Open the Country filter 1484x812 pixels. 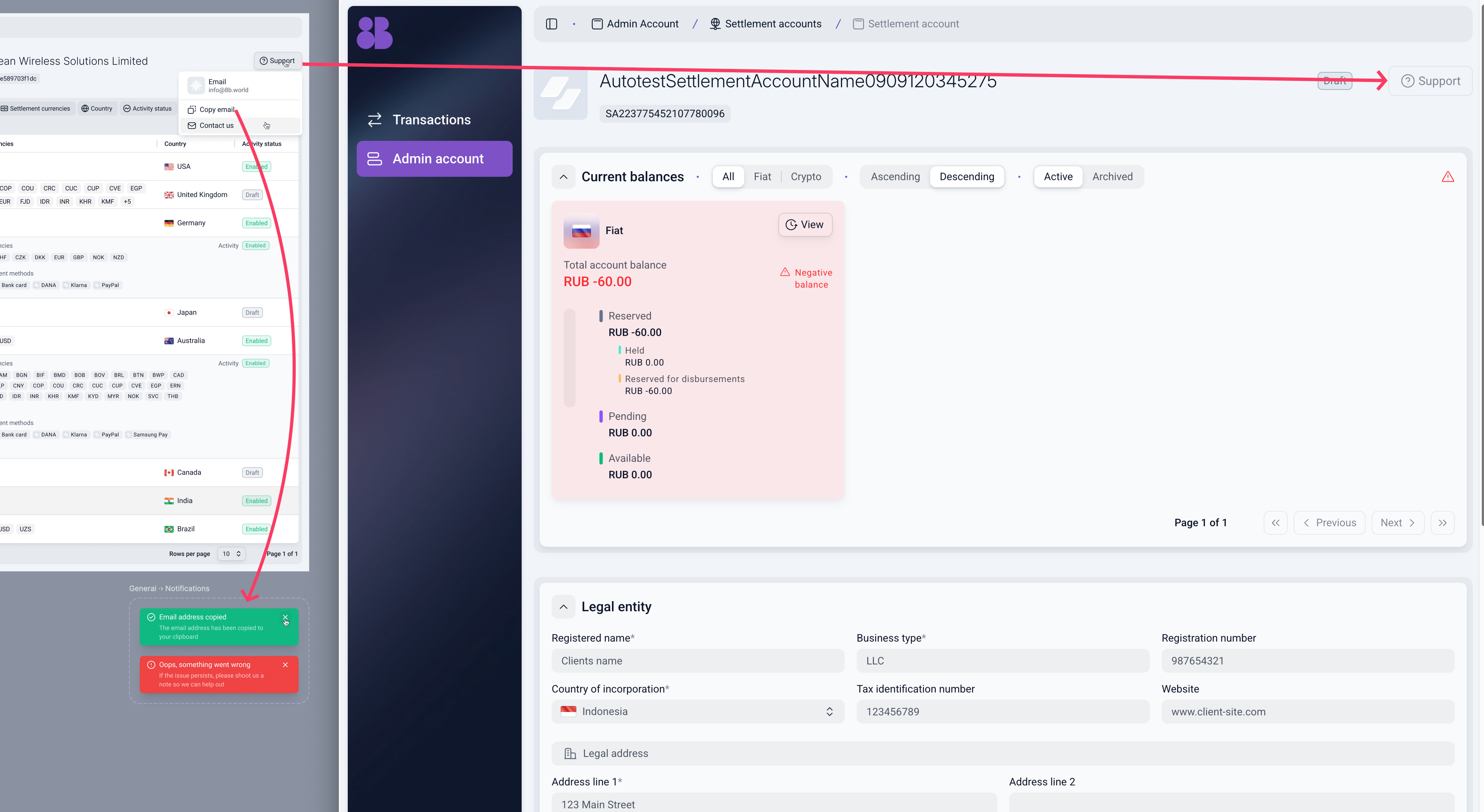(97, 108)
